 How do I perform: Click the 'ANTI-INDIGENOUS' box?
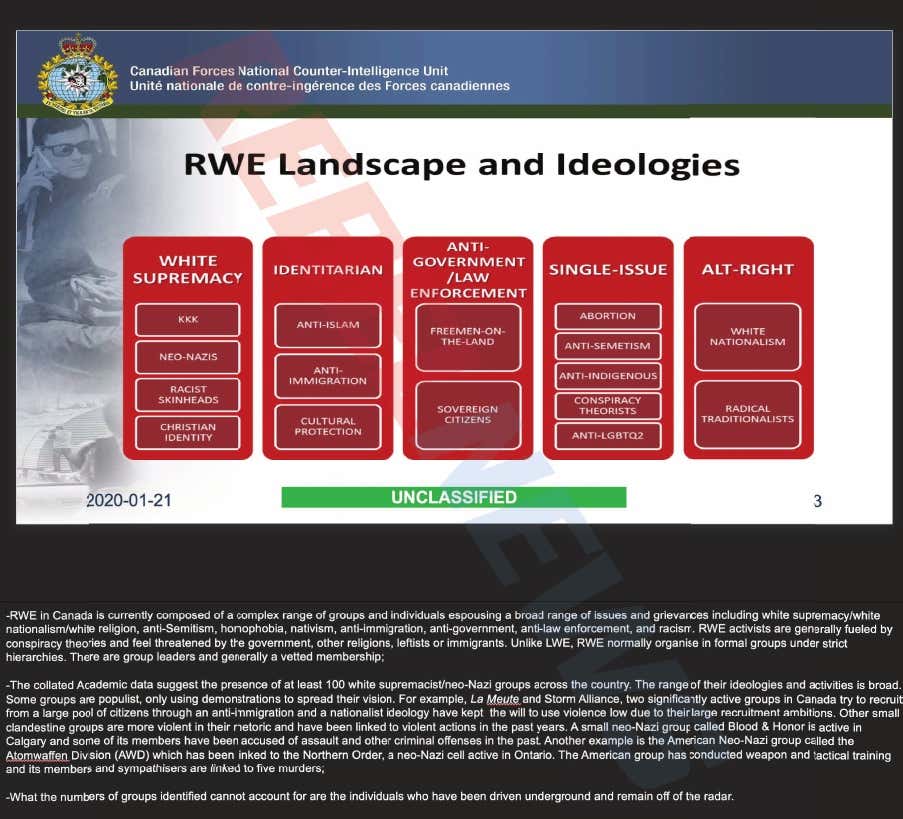[x=608, y=376]
